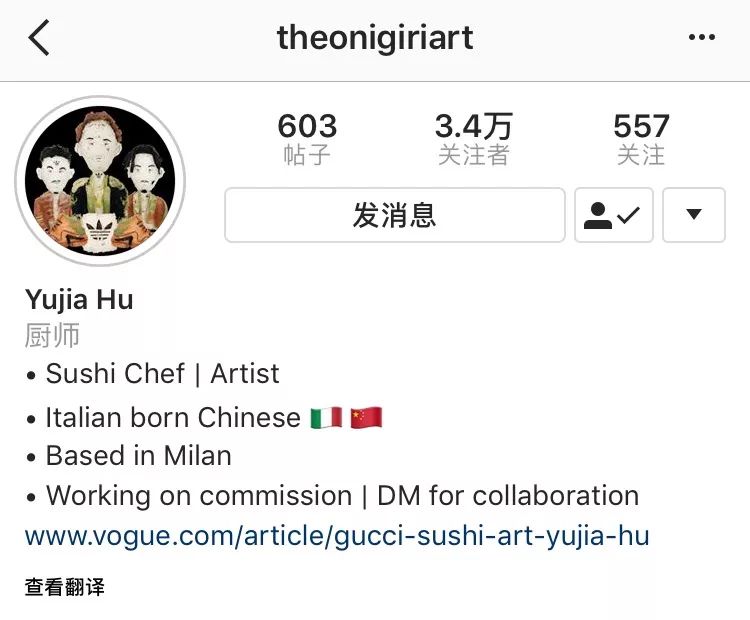
Task: Tap the Italian flag emoji
Action: click(327, 418)
